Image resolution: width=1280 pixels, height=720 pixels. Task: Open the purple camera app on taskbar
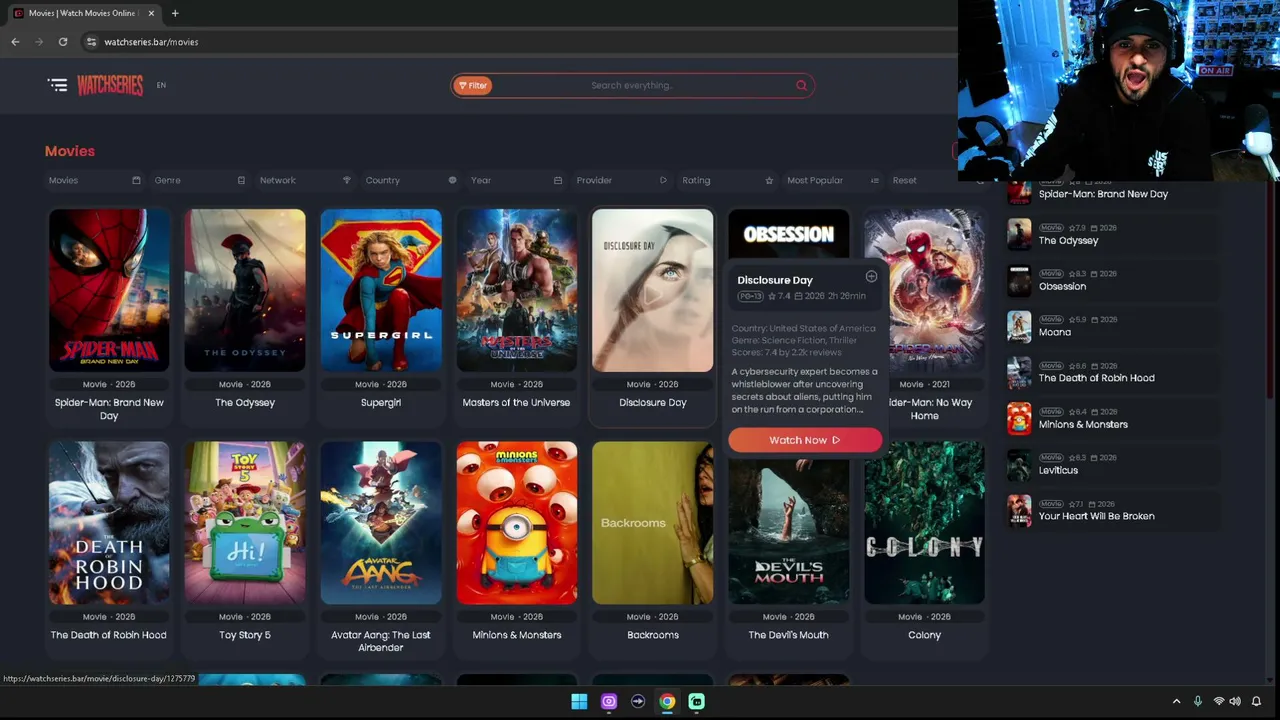(x=608, y=702)
